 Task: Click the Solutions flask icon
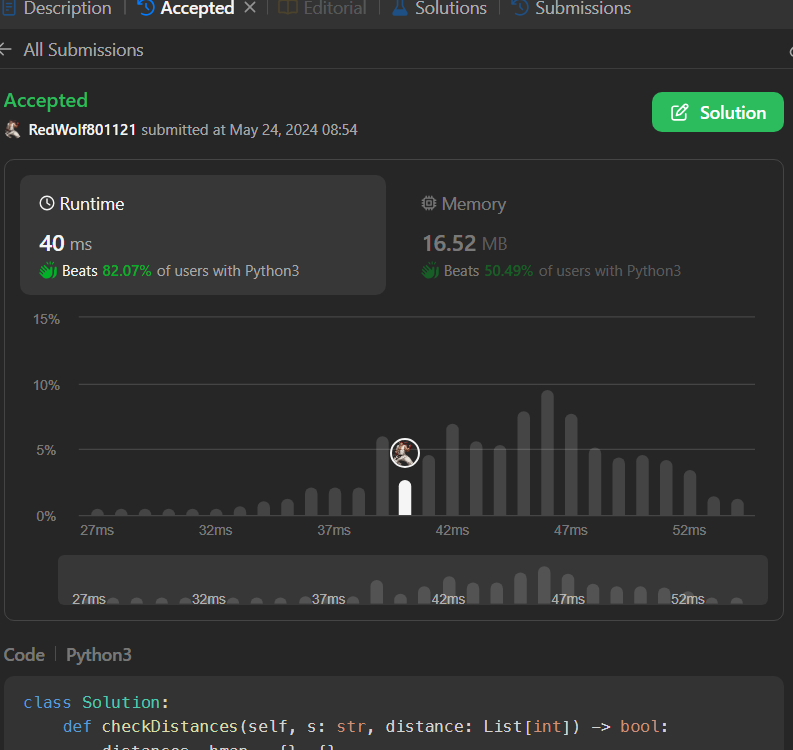tap(400, 9)
